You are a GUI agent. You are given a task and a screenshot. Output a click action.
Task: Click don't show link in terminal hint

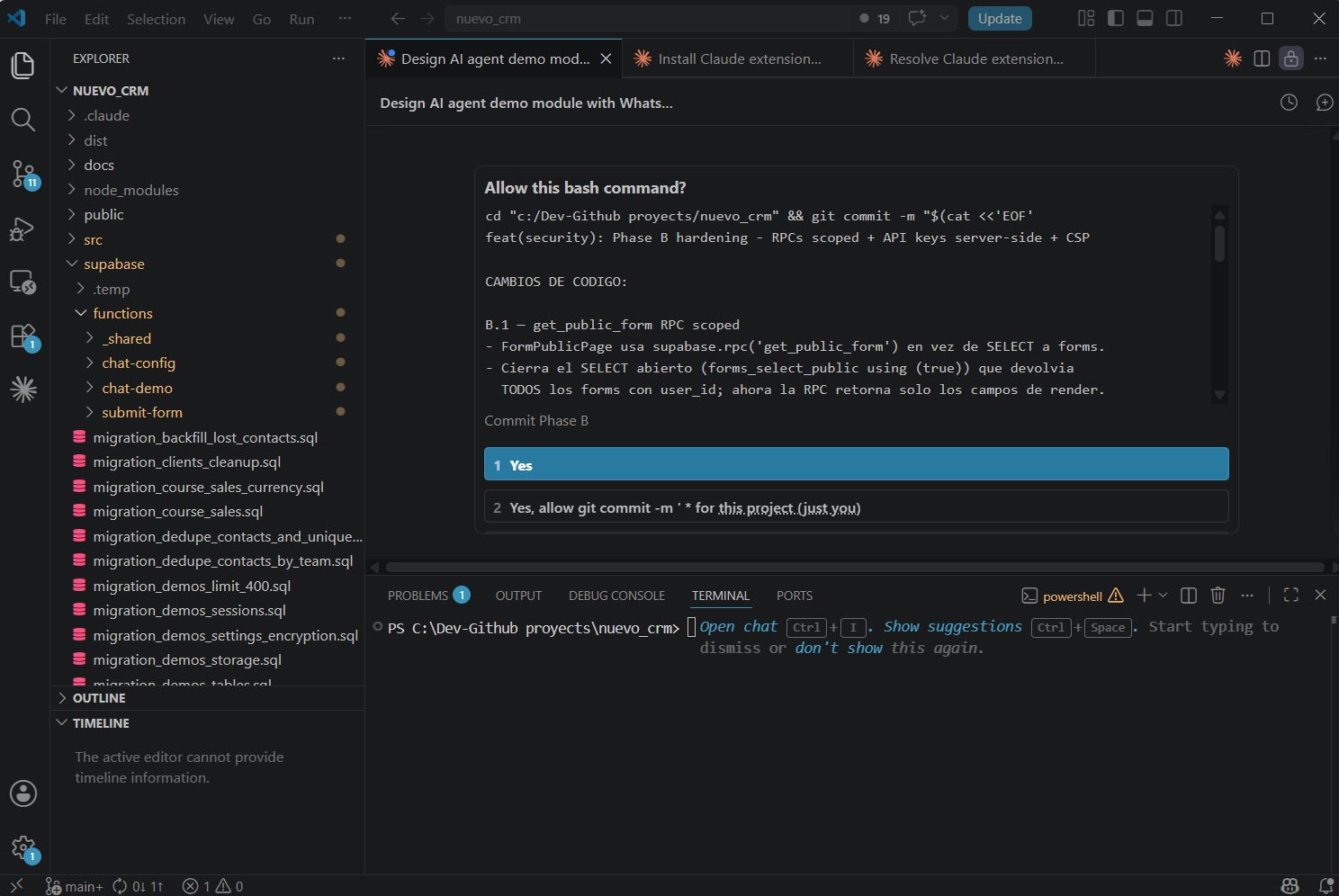(x=839, y=648)
